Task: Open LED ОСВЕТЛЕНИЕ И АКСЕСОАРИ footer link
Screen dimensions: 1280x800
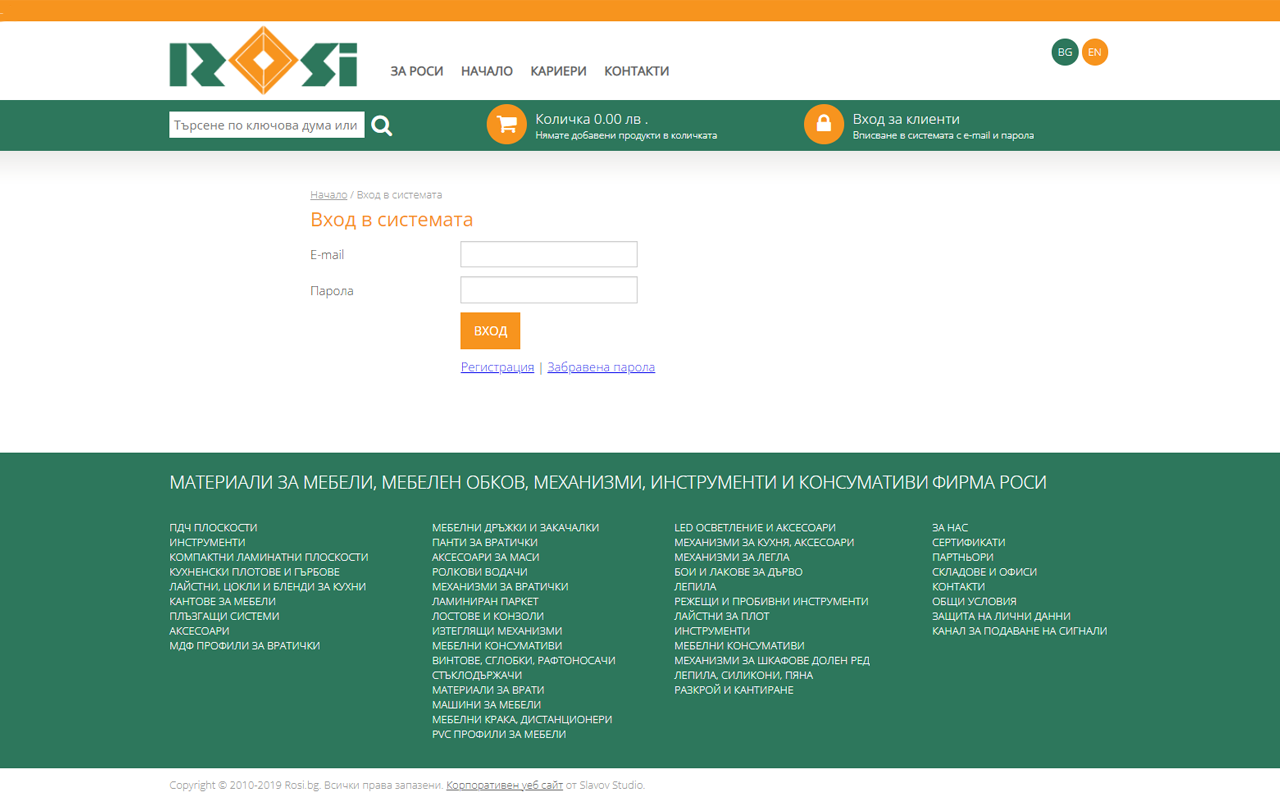Action: [x=754, y=527]
